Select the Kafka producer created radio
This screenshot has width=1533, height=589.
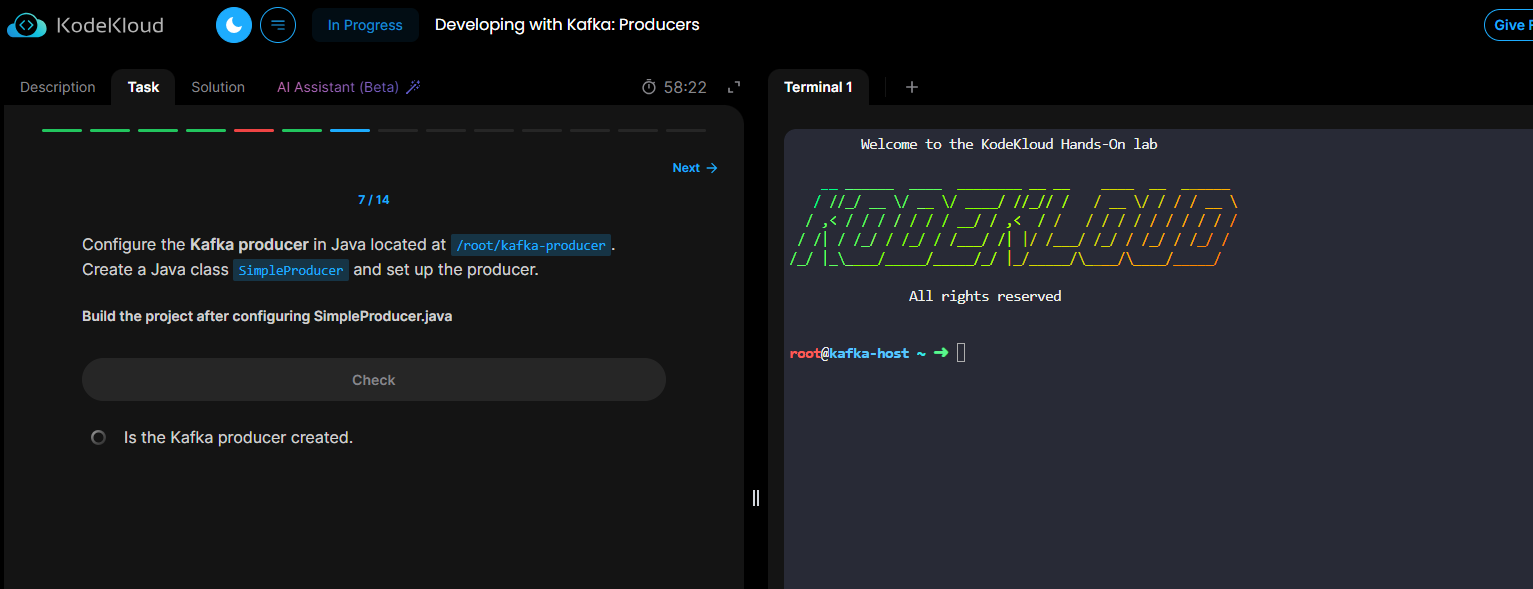[x=98, y=437]
